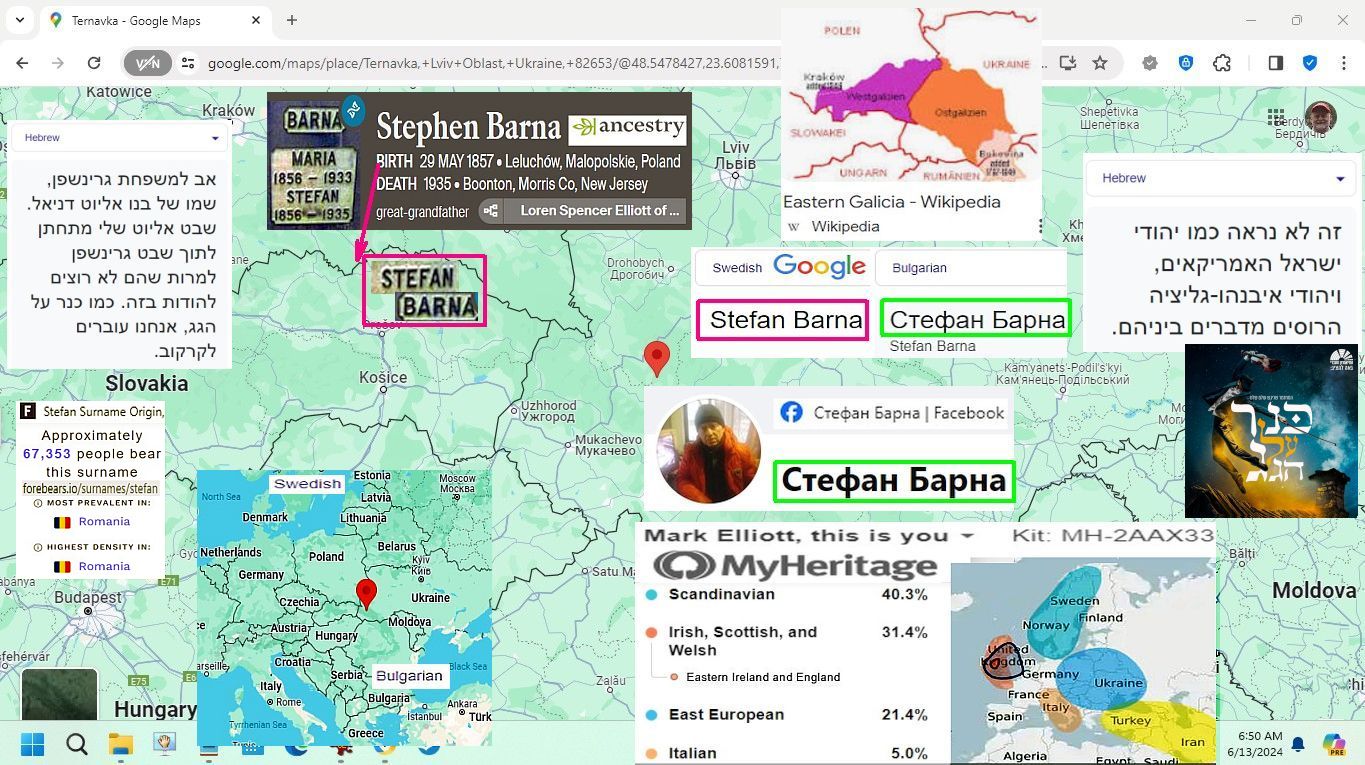Open Romania under Most Prevalent In
Image resolution: width=1365 pixels, height=765 pixels.
[104, 522]
